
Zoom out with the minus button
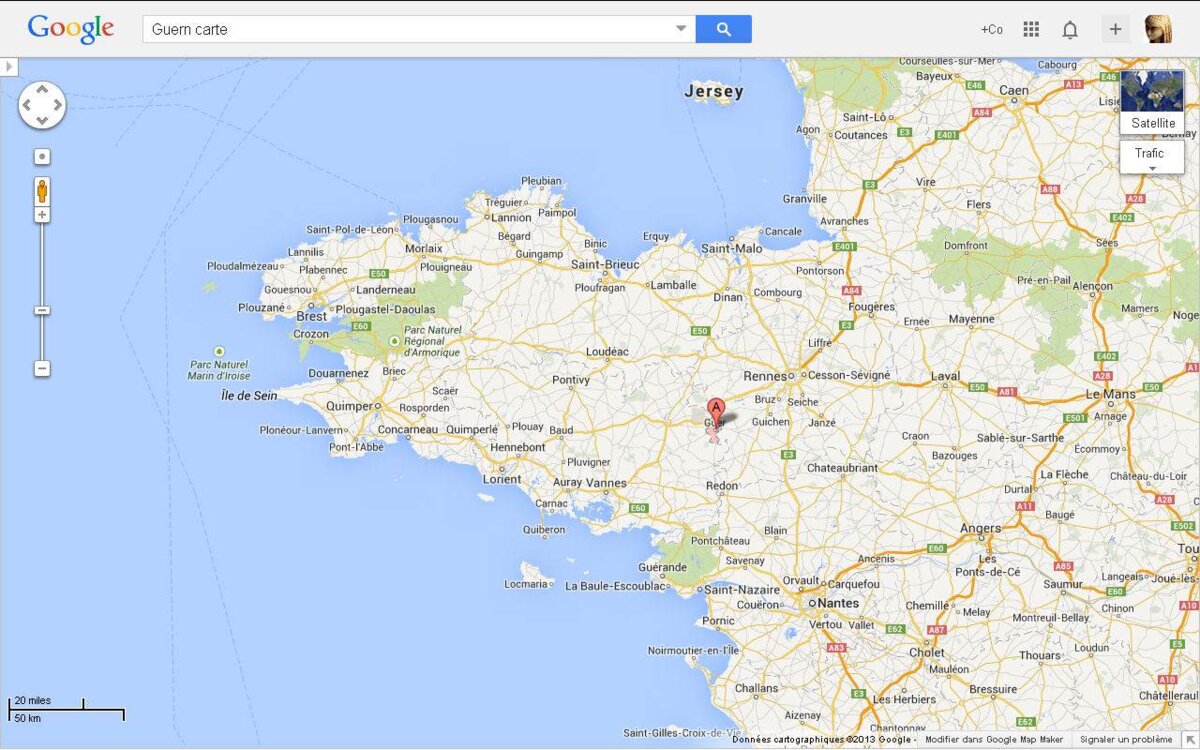[x=42, y=369]
